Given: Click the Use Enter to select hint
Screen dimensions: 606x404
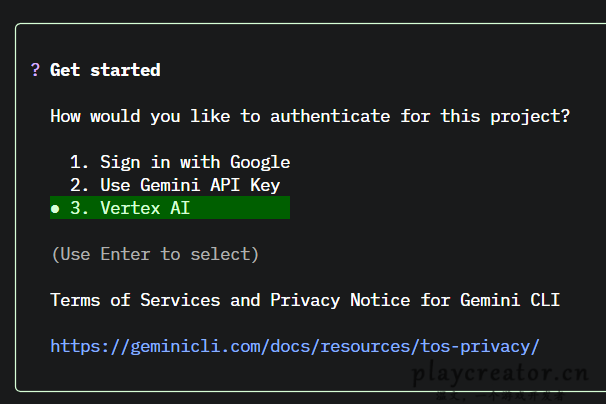Looking at the screenshot, I should (155, 254).
